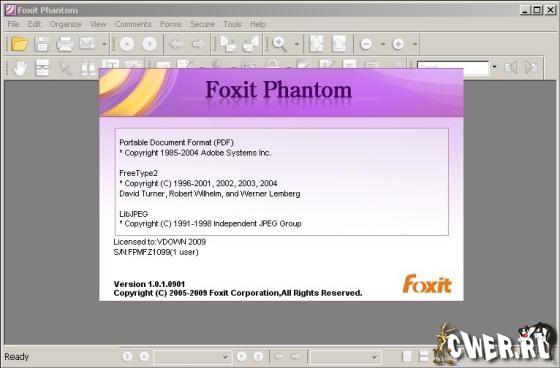Screen dimensions: 560x368
Task: Click the Email envelope icon
Action: [87, 44]
